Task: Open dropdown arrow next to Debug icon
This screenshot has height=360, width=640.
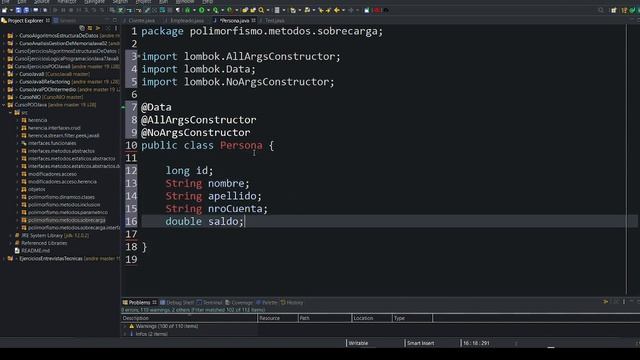Action: point(194,10)
